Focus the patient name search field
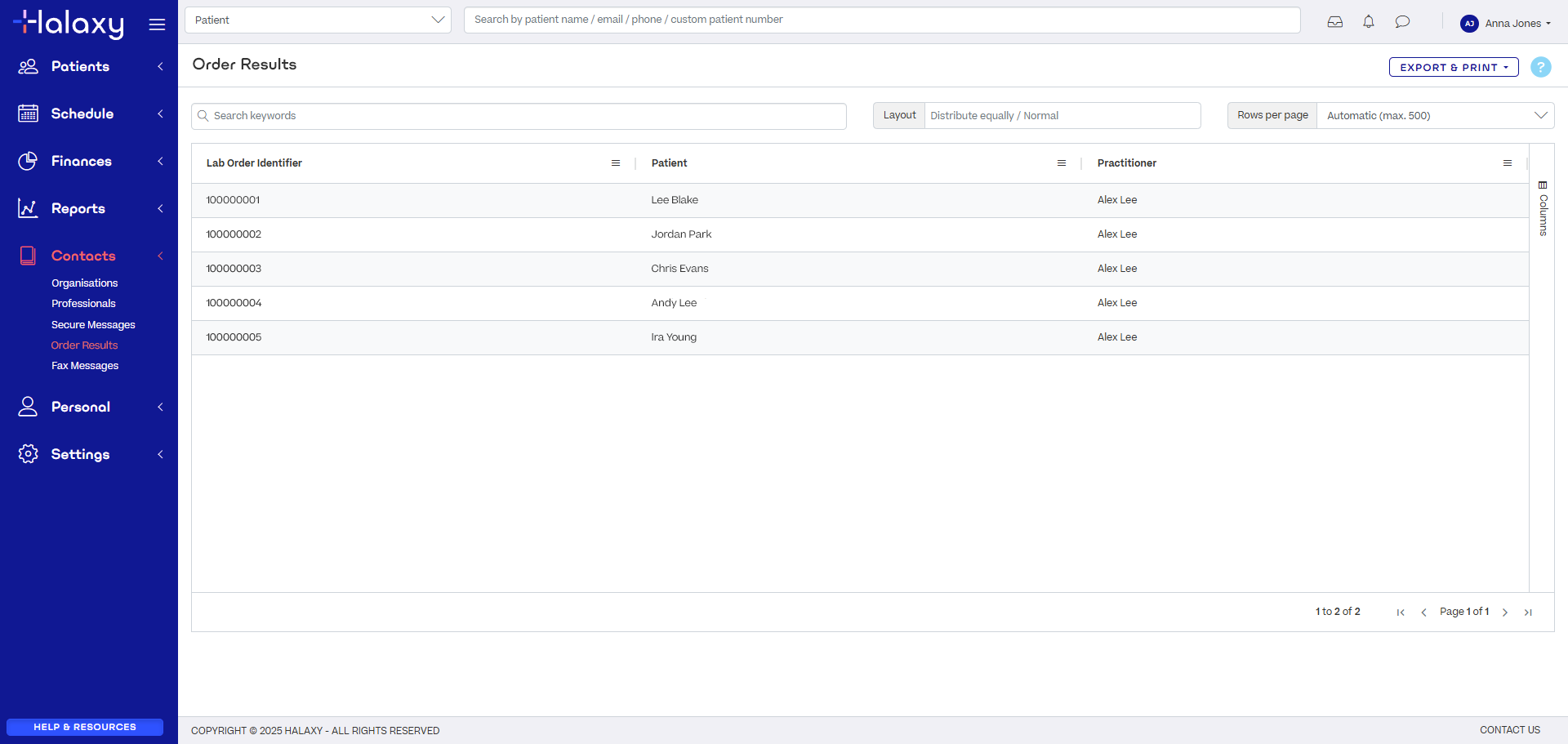 (882, 20)
